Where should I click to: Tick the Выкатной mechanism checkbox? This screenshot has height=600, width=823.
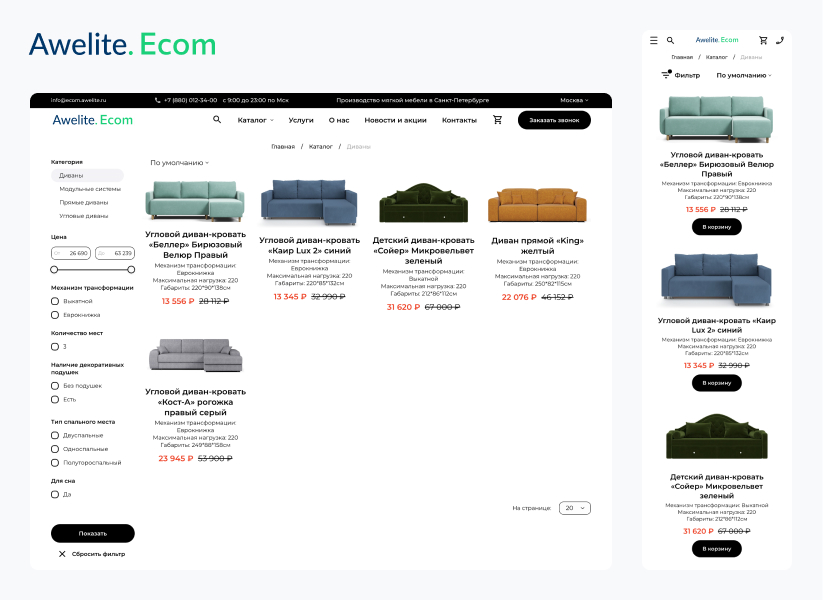click(x=55, y=301)
